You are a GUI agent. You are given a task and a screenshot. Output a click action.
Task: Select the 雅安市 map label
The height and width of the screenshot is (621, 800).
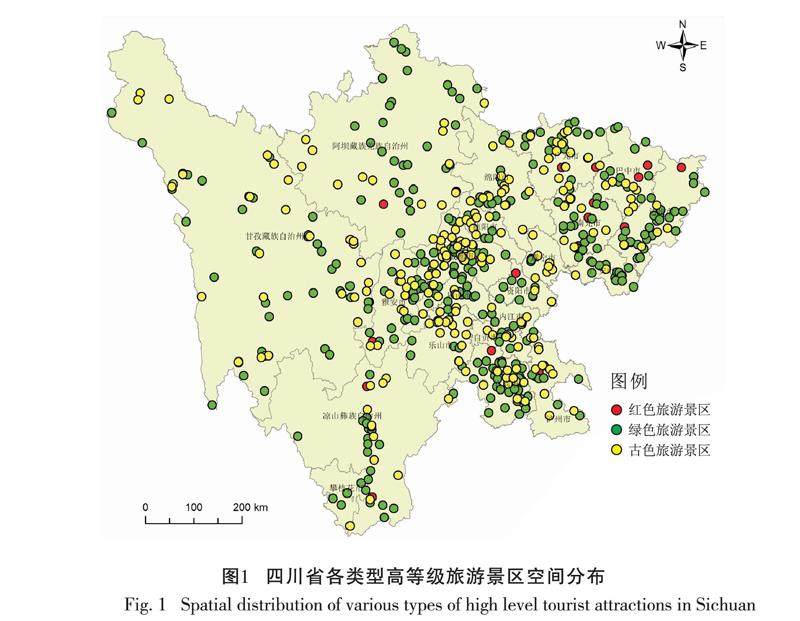click(x=395, y=298)
